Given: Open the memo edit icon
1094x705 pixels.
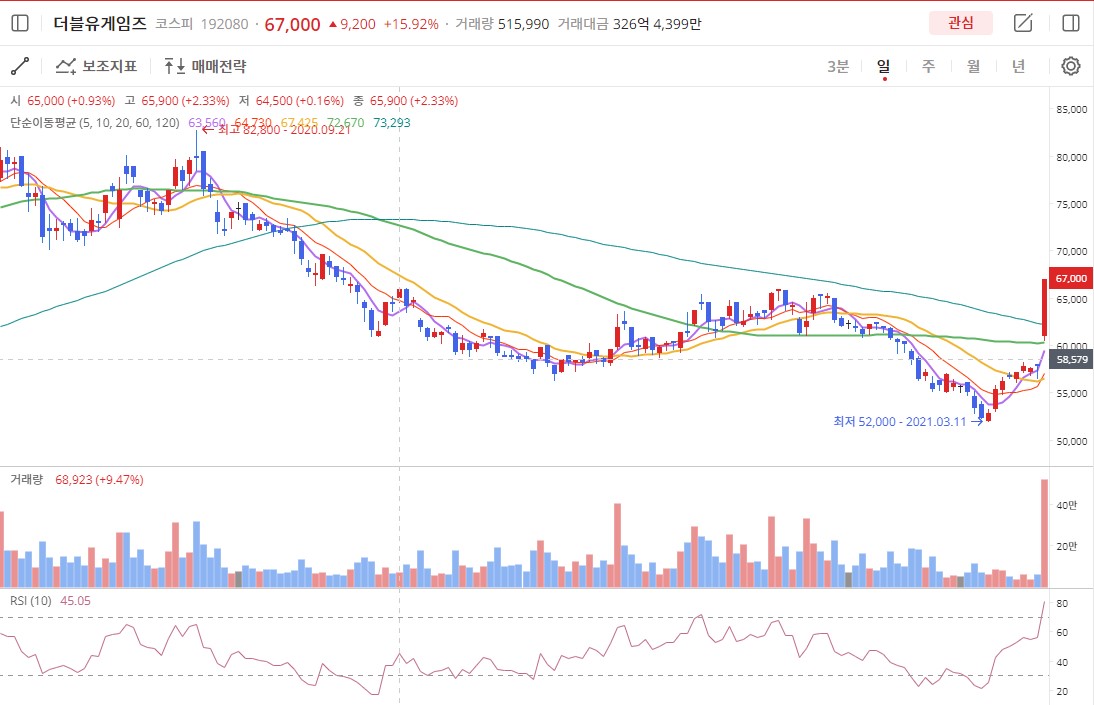Looking at the screenshot, I should [x=1023, y=23].
